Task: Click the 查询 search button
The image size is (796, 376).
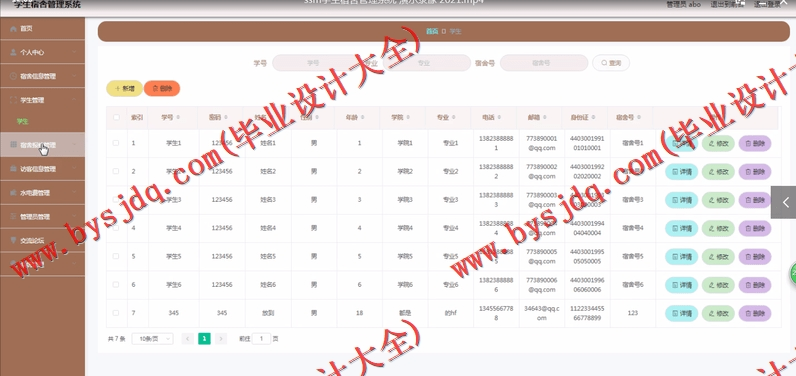Action: tap(611, 63)
